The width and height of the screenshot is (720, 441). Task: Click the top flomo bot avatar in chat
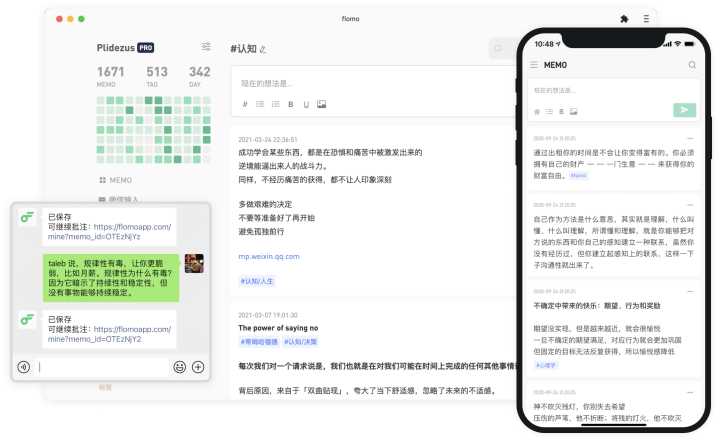coord(27,217)
